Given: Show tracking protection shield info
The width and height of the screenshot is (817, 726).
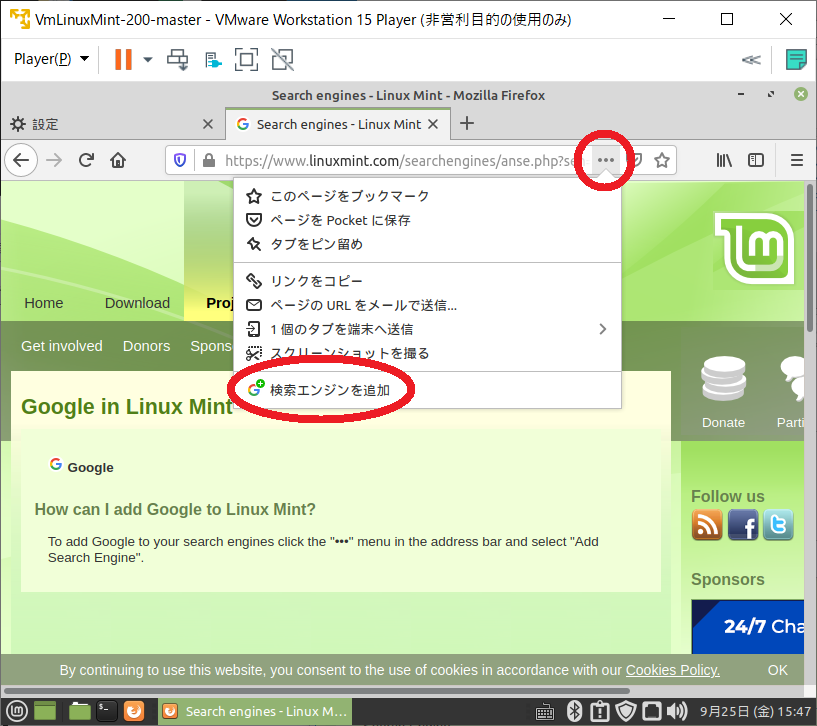Looking at the screenshot, I should pos(180,160).
